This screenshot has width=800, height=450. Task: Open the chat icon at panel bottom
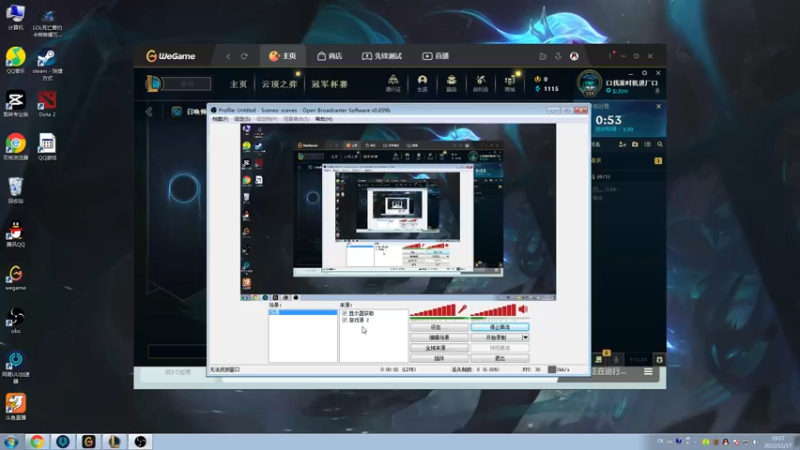tap(598, 360)
